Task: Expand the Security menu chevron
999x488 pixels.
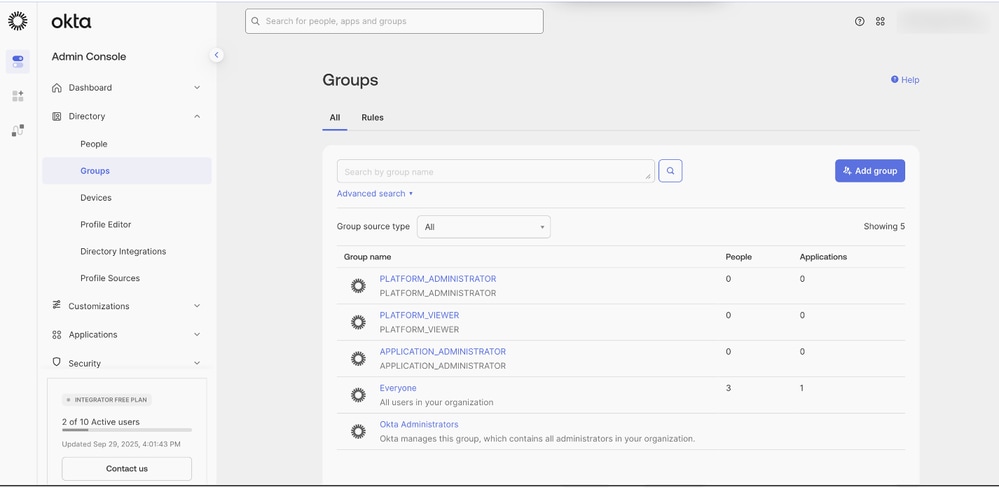Action: (197, 363)
